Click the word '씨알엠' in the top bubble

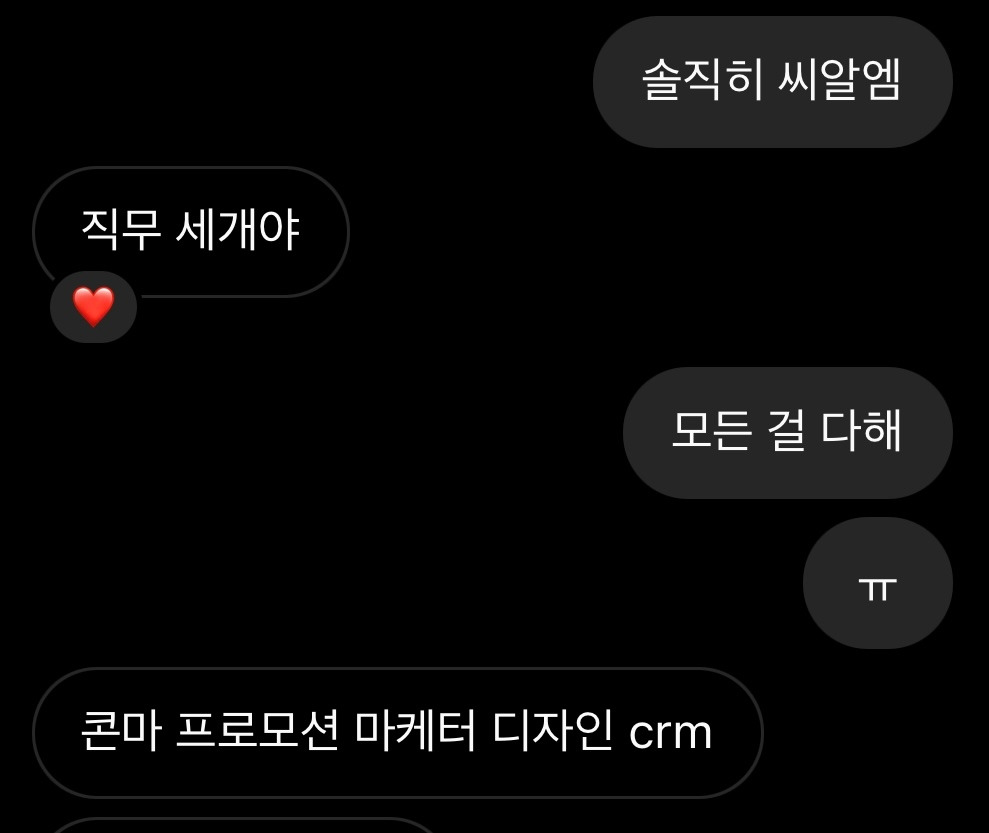click(839, 79)
